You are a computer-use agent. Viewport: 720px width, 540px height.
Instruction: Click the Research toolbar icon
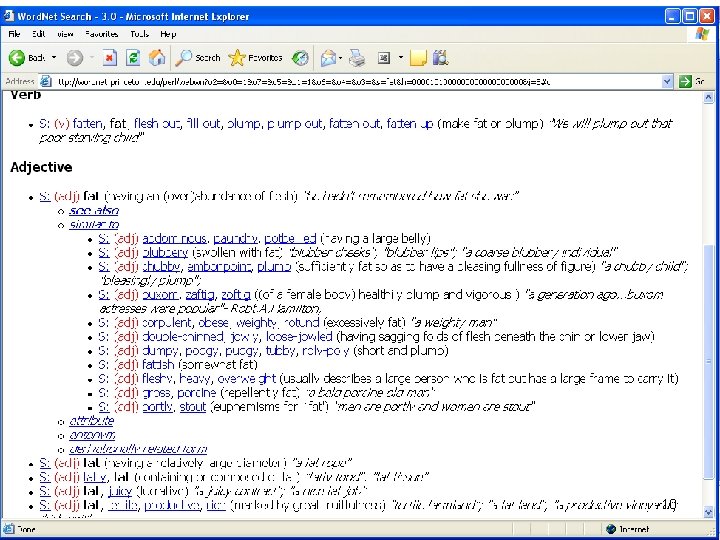coord(440,58)
